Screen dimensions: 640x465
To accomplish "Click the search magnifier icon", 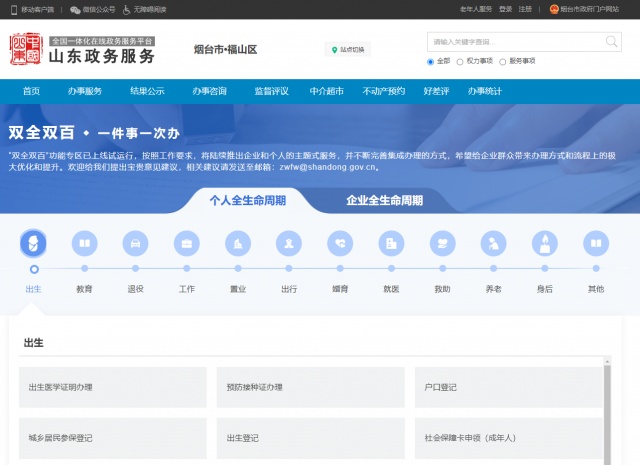I will pos(611,42).
